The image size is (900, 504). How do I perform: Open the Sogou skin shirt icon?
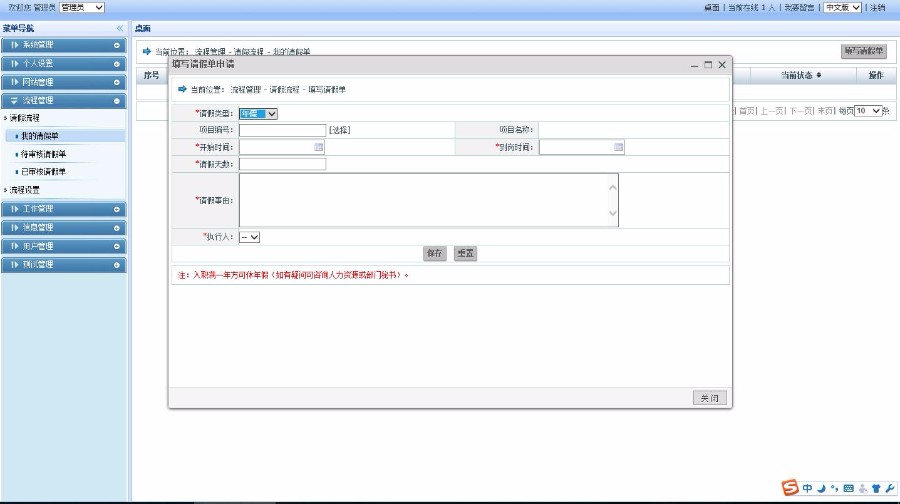pos(876,489)
